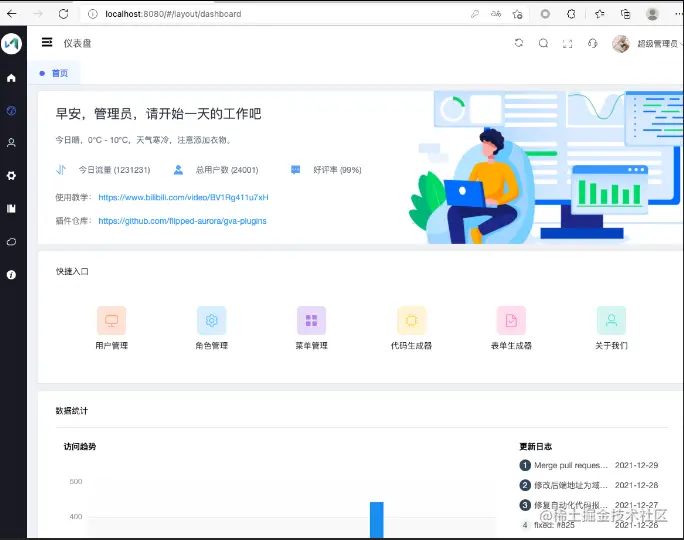The height and width of the screenshot is (540, 684).
Task: Click the 仪表盘 breadcrumb title
Action: click(77, 43)
